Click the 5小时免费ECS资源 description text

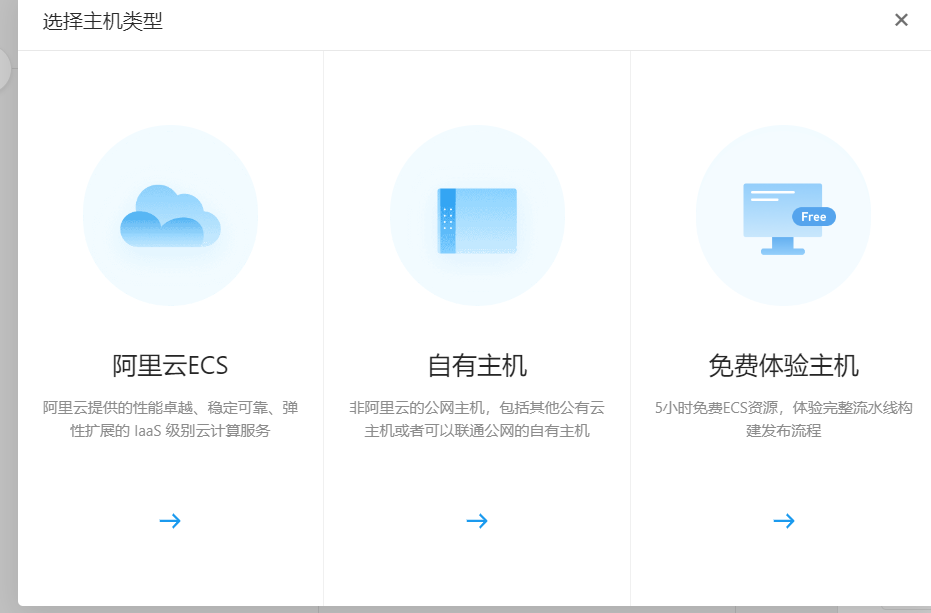pos(783,419)
